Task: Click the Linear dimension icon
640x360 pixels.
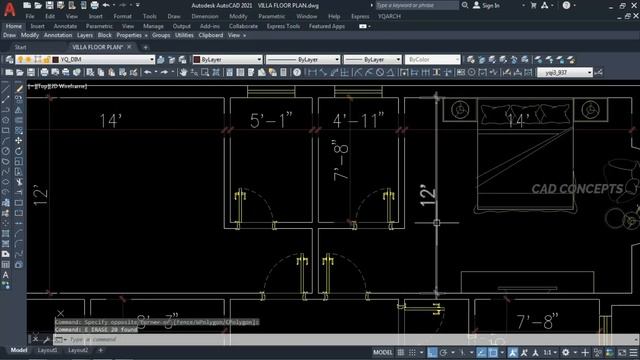Action: click(312, 73)
